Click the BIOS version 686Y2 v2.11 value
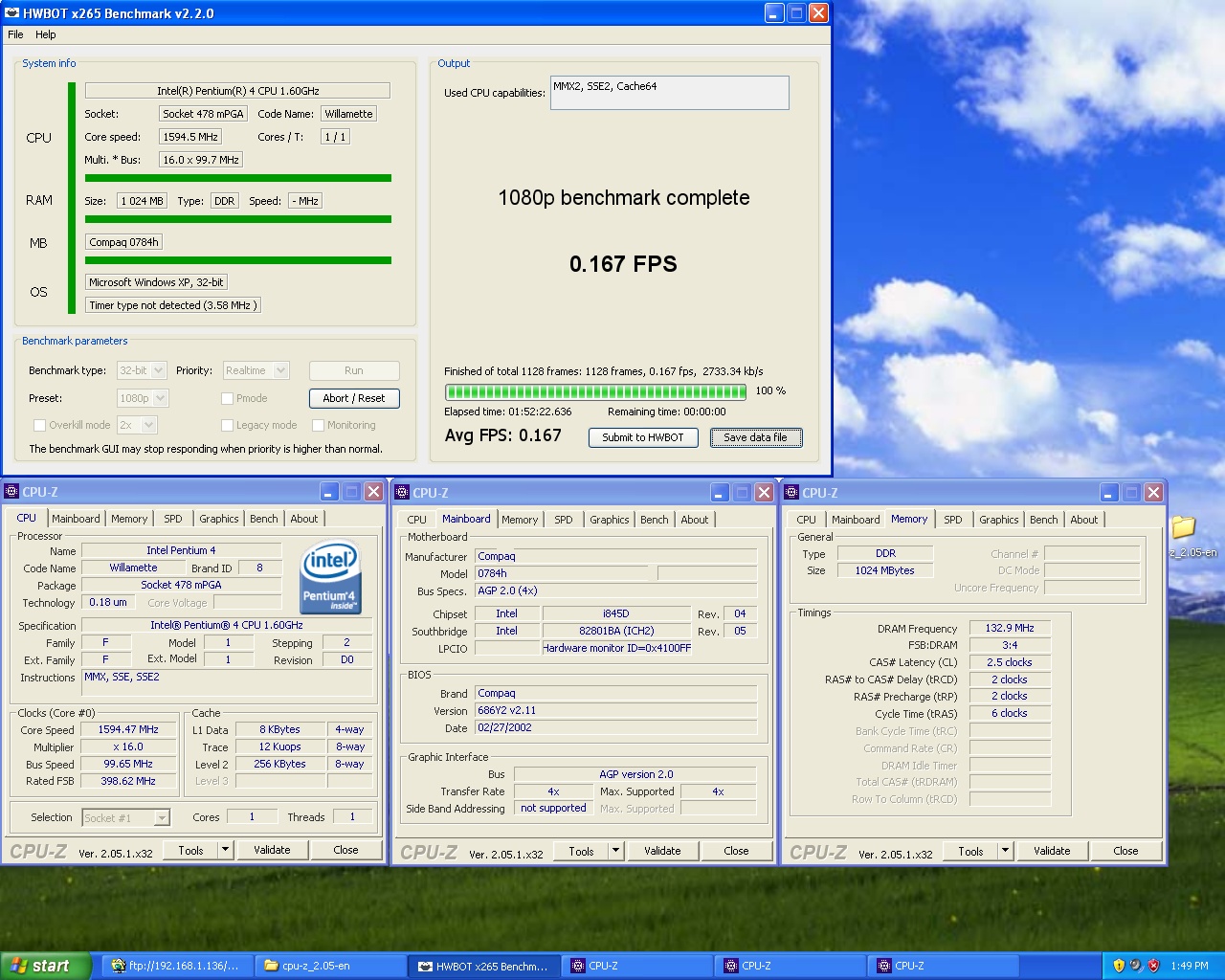1225x980 pixels. click(615, 710)
